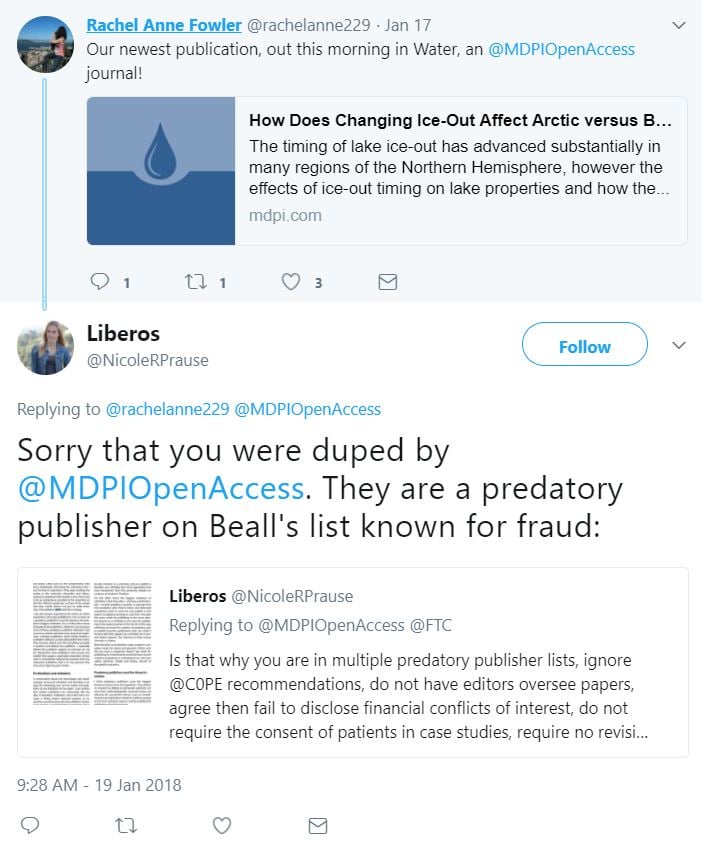Share Liberos tweet by direct message
Image resolution: width=702 pixels, height=845 pixels.
[318, 825]
